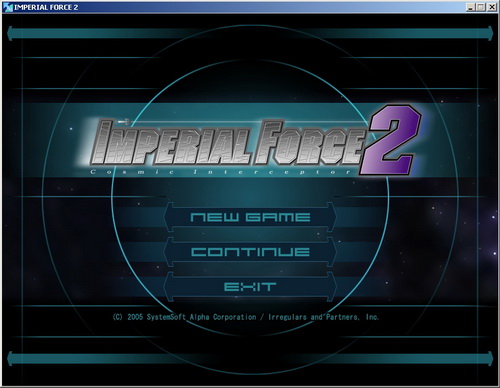500x388 pixels.
Task: Click the SystemSoft Alpha Corporation copyright text
Action: (202, 317)
